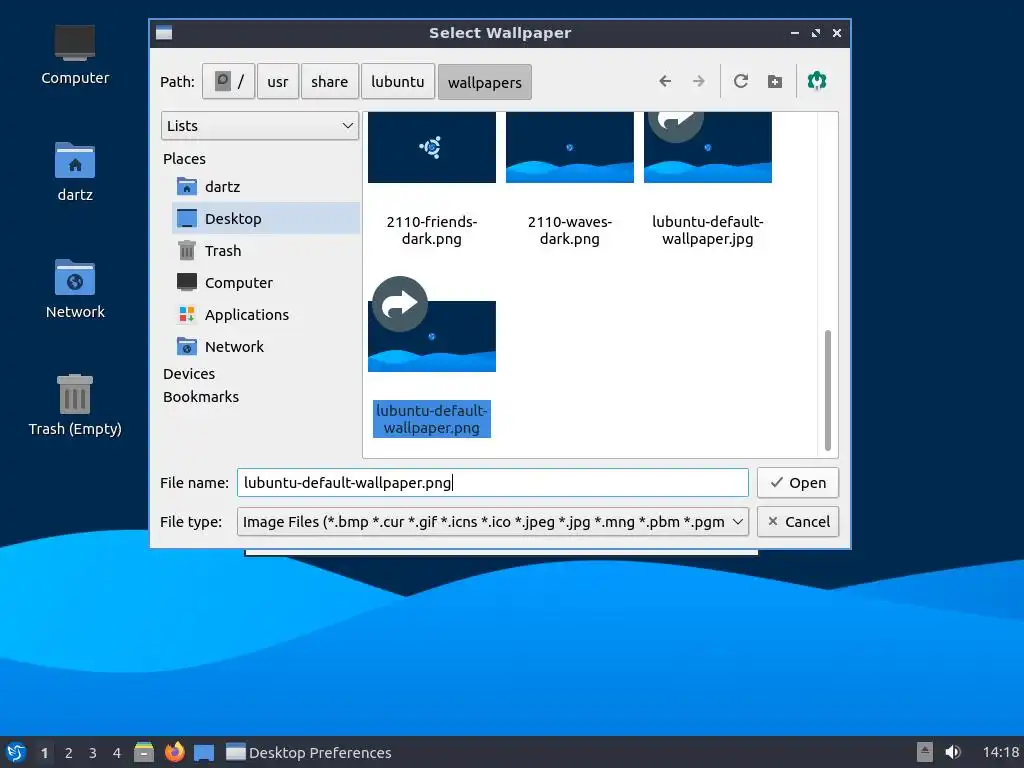Open the volume control tray icon
The image size is (1024, 768).
pyautogui.click(x=953, y=752)
